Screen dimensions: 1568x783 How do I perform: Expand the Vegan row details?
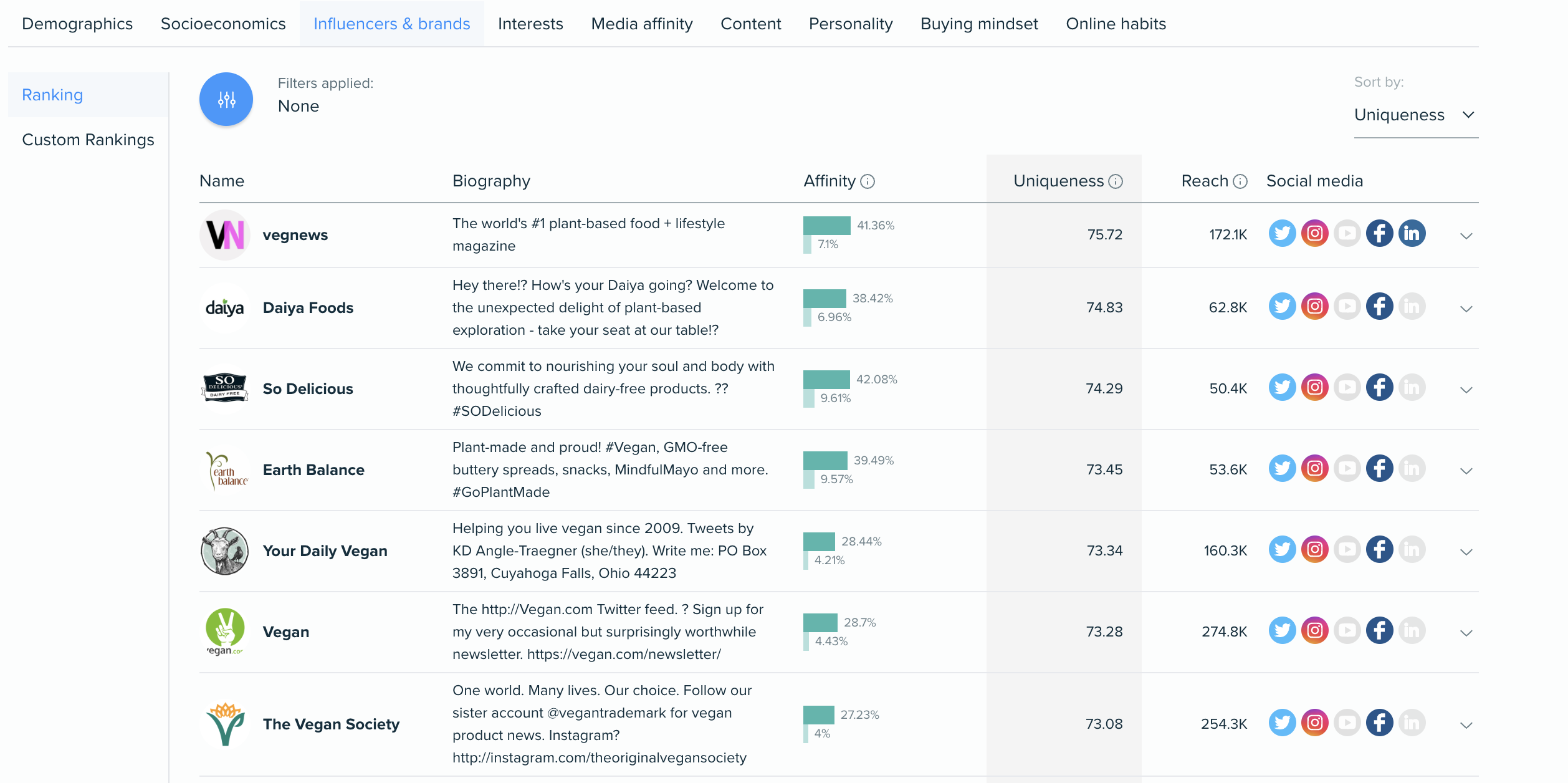[1466, 633]
